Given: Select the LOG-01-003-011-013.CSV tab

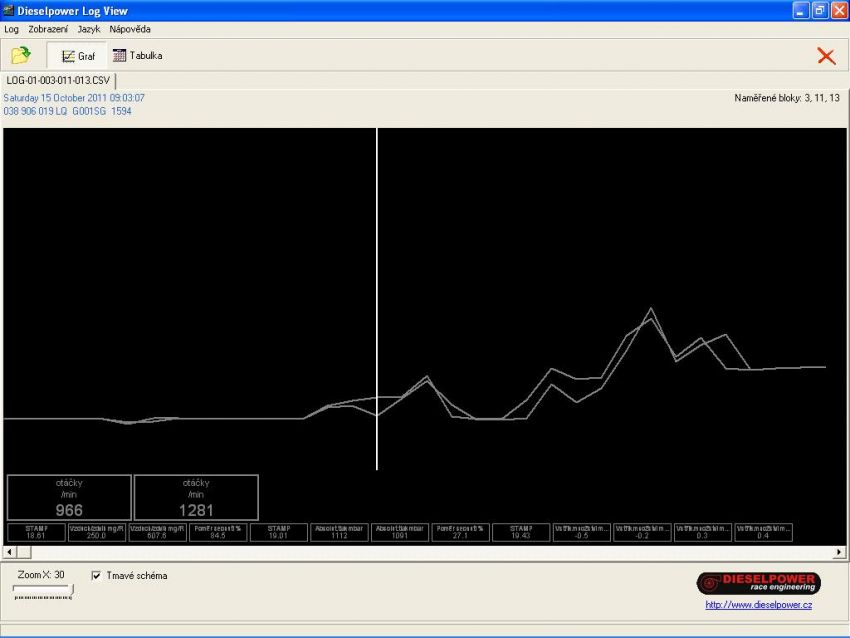Looking at the screenshot, I should click(x=58, y=80).
